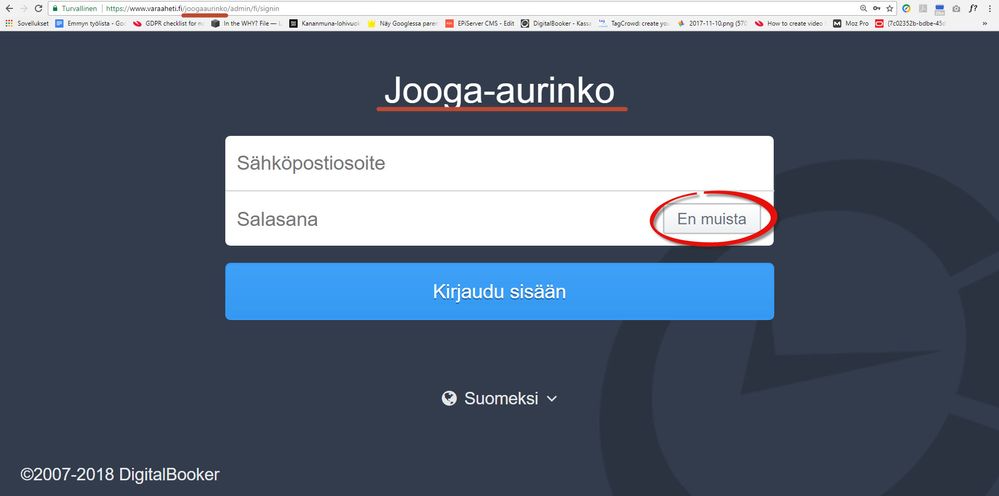Click the browser forward arrow

pos(24,9)
